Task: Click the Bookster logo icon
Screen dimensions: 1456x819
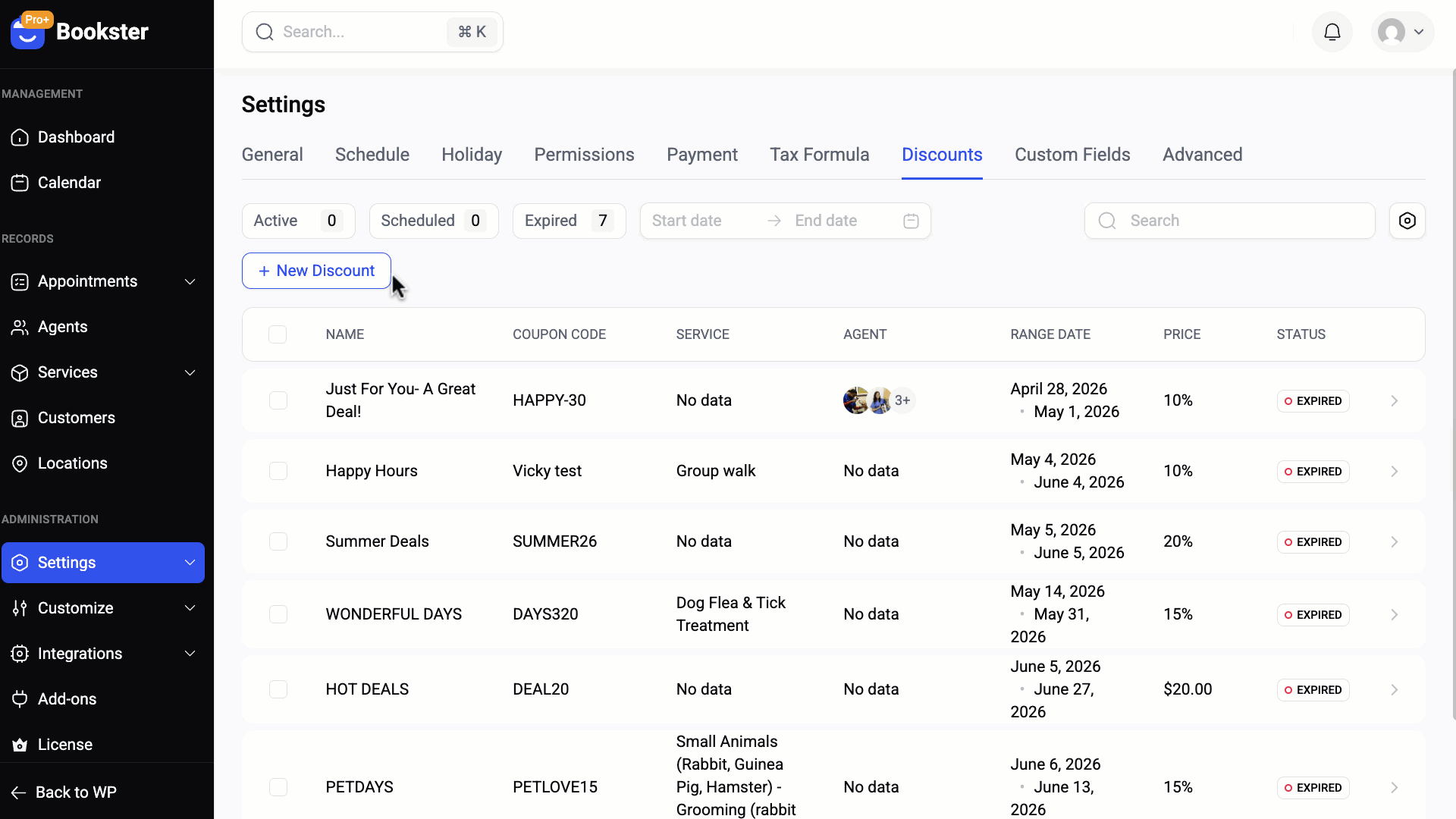Action: (28, 32)
